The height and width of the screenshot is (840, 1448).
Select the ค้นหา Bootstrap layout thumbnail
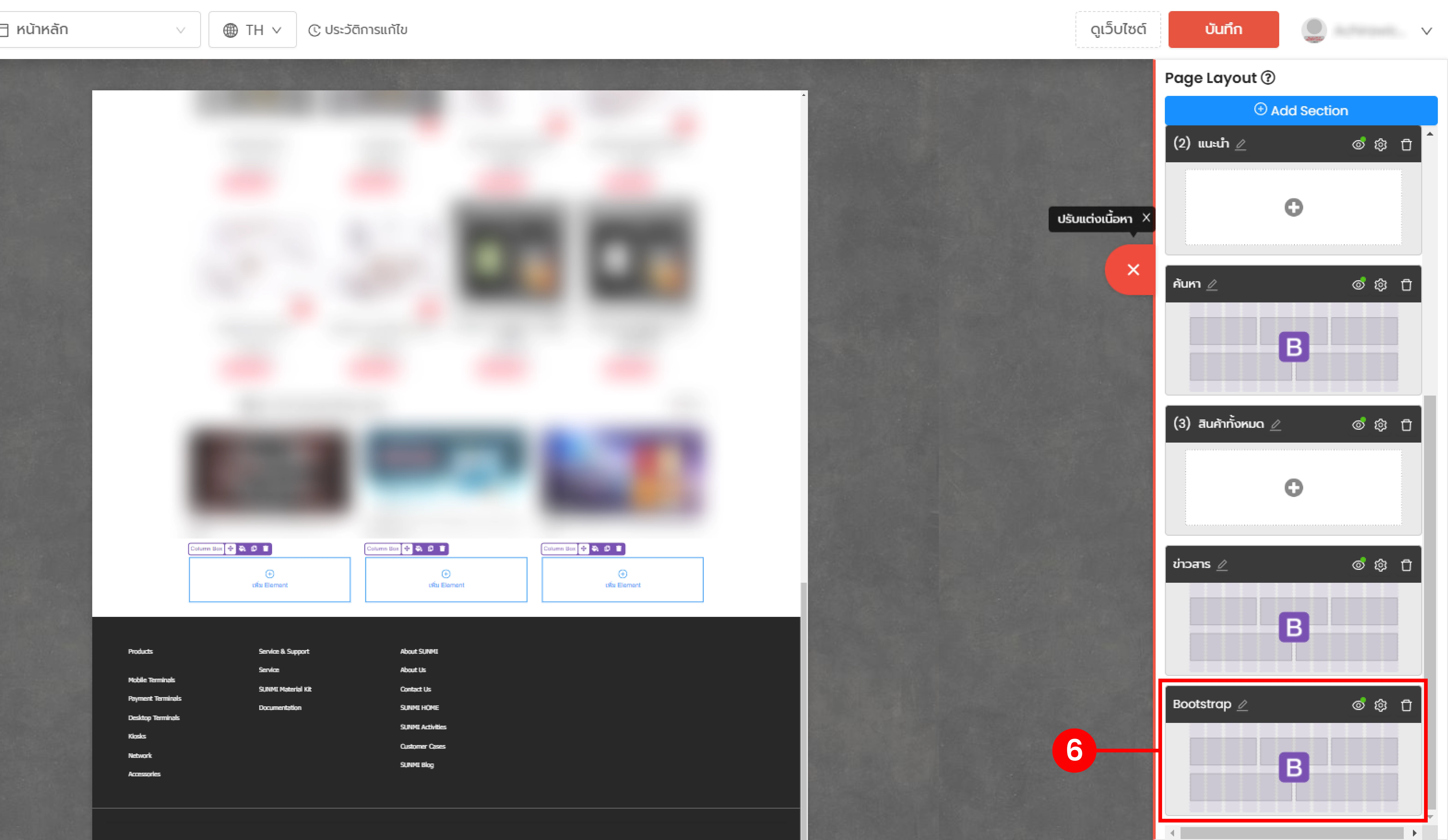tap(1294, 348)
